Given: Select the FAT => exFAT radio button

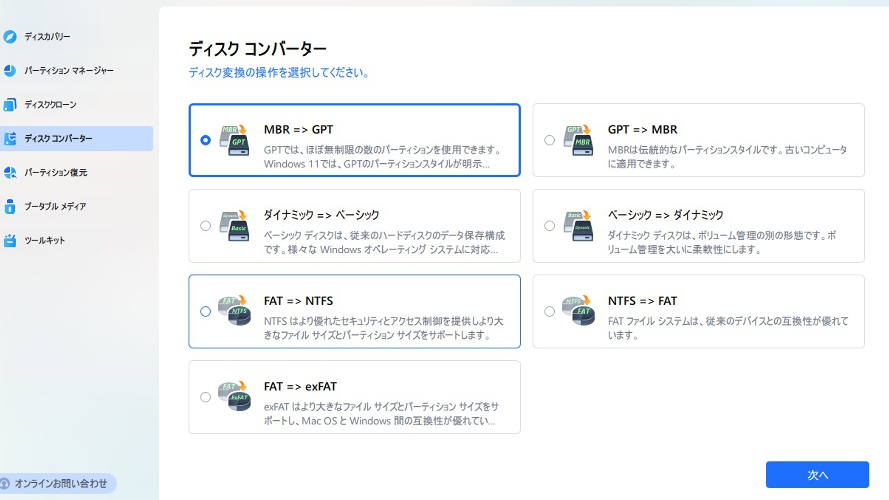Looking at the screenshot, I should (205, 397).
